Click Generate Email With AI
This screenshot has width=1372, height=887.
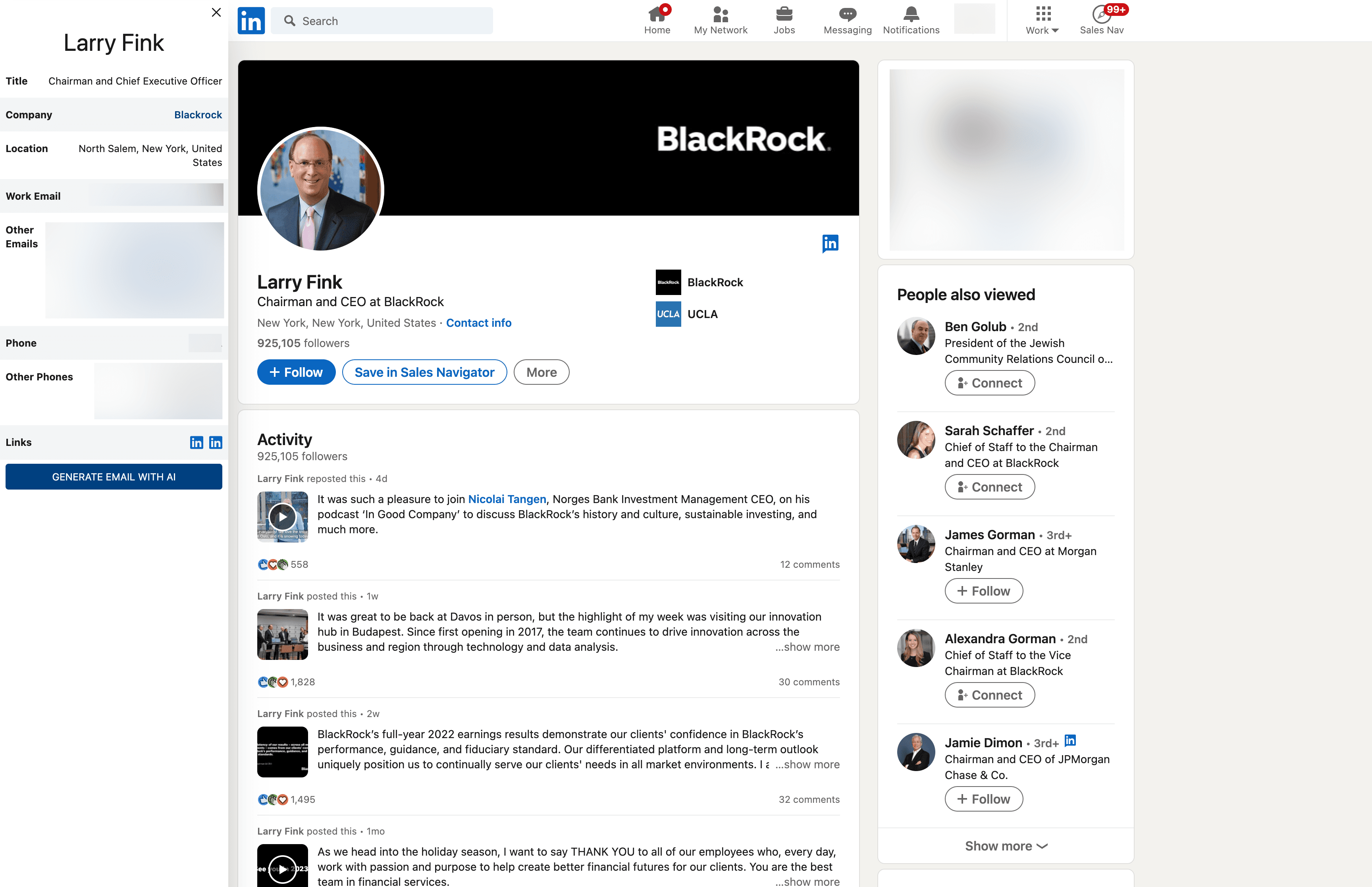point(114,477)
